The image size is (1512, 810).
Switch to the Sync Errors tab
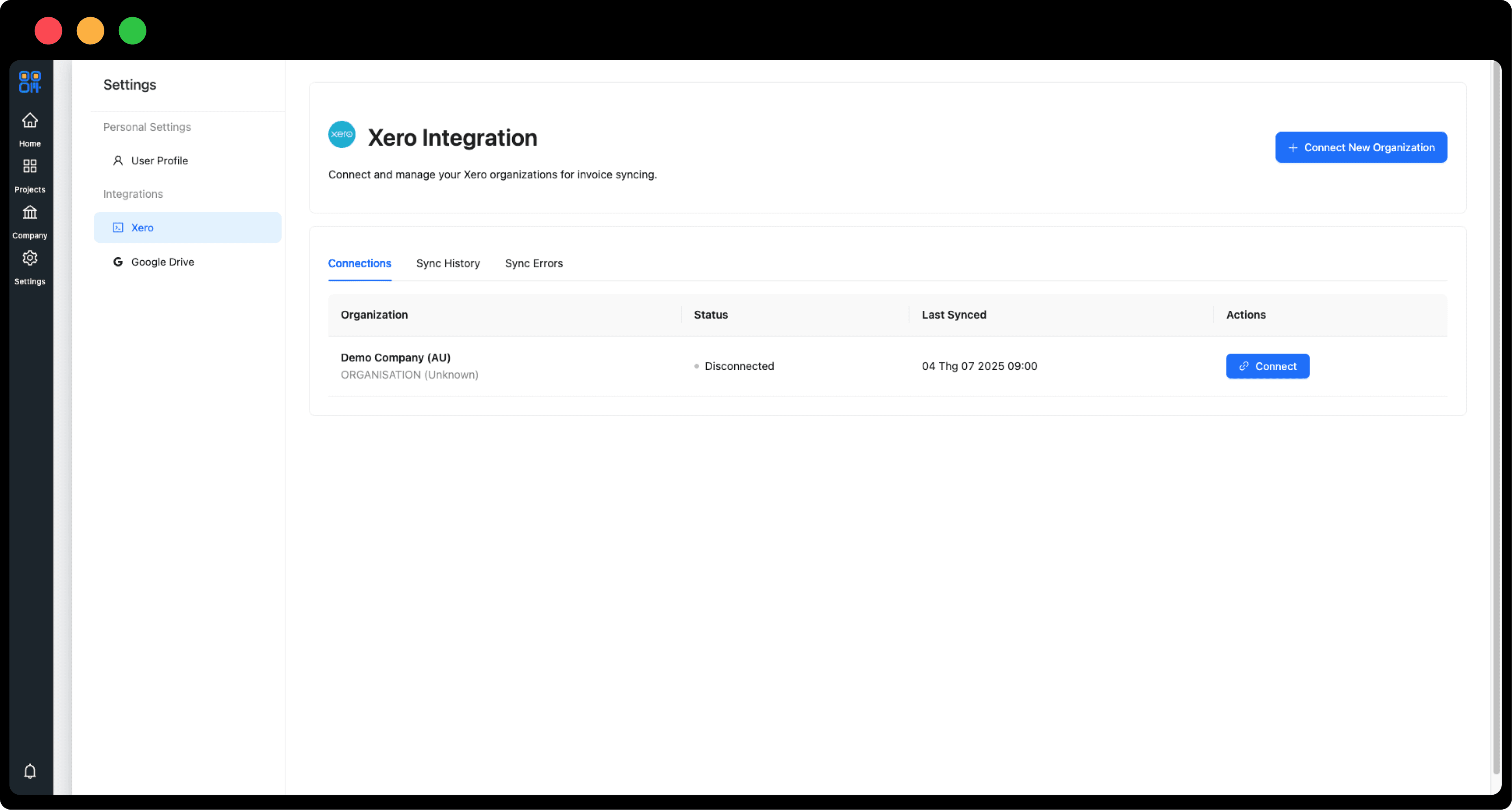pos(534,263)
